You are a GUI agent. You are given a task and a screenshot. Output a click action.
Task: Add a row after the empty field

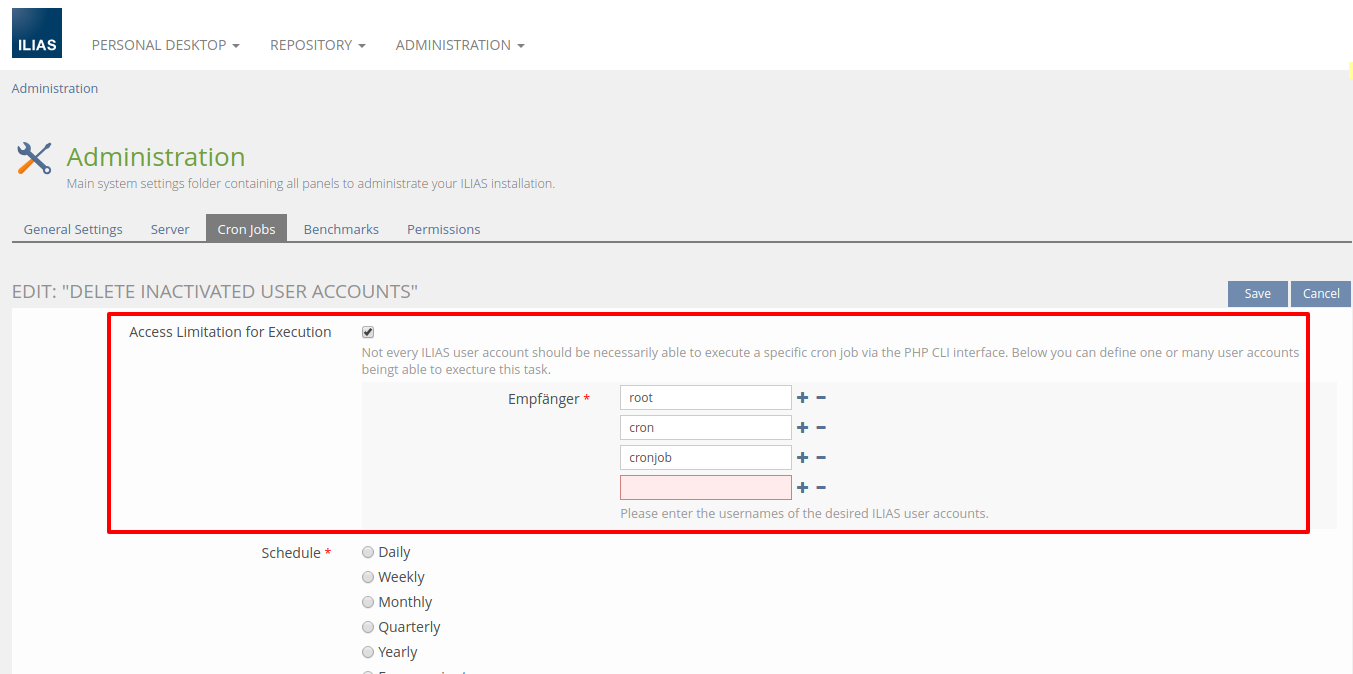pyautogui.click(x=802, y=488)
